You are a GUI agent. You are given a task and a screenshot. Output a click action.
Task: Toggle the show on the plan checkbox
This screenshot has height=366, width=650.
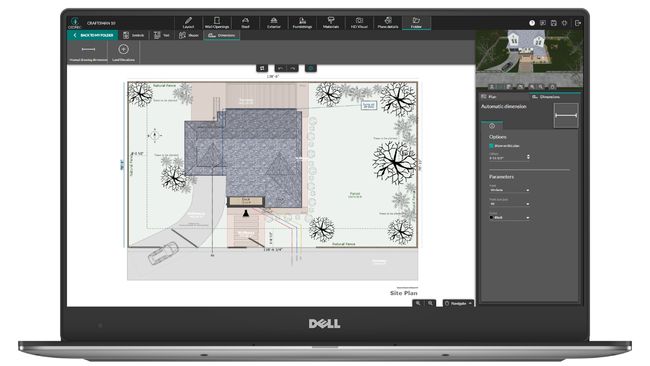coord(491,146)
